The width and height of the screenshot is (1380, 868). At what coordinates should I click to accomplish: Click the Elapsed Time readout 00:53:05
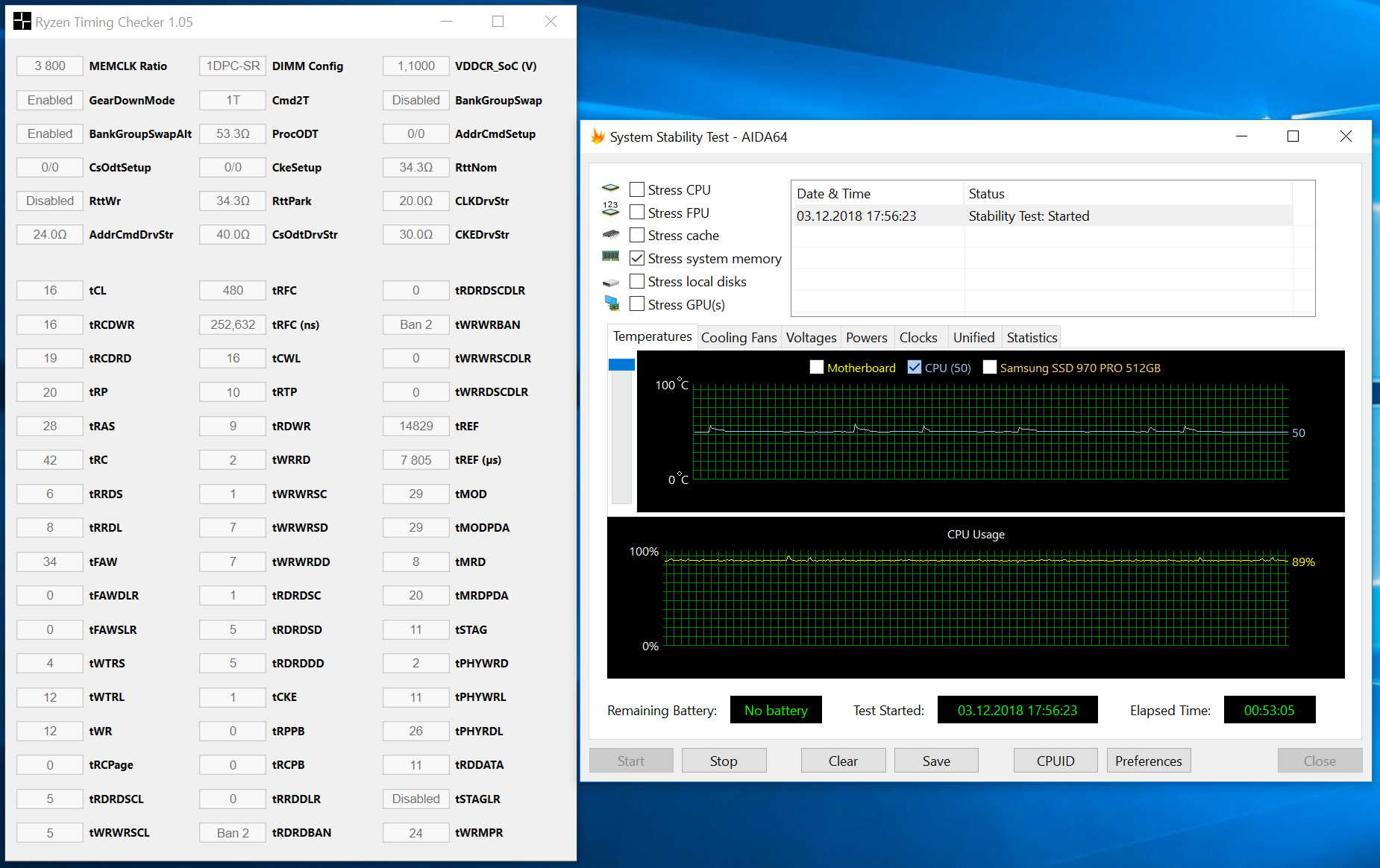[1270, 710]
